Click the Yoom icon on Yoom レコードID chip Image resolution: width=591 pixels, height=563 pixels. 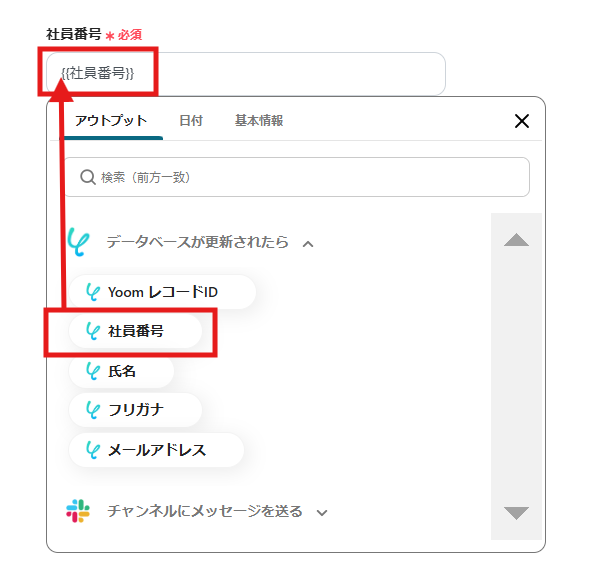(x=93, y=292)
